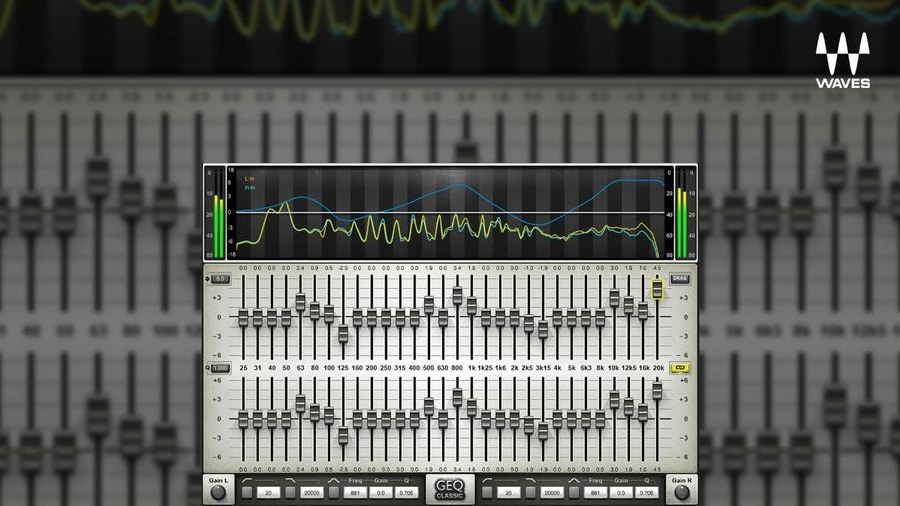Click left bell Q field showing 0.706
Viewport: 900px width, 506px height.
pyautogui.click(x=406, y=492)
